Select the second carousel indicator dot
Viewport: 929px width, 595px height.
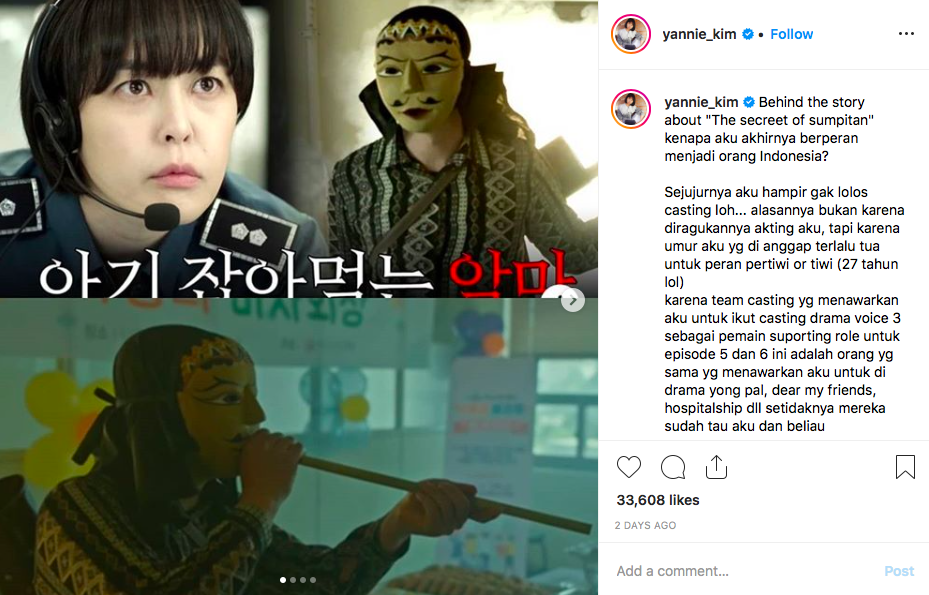pyautogui.click(x=293, y=580)
